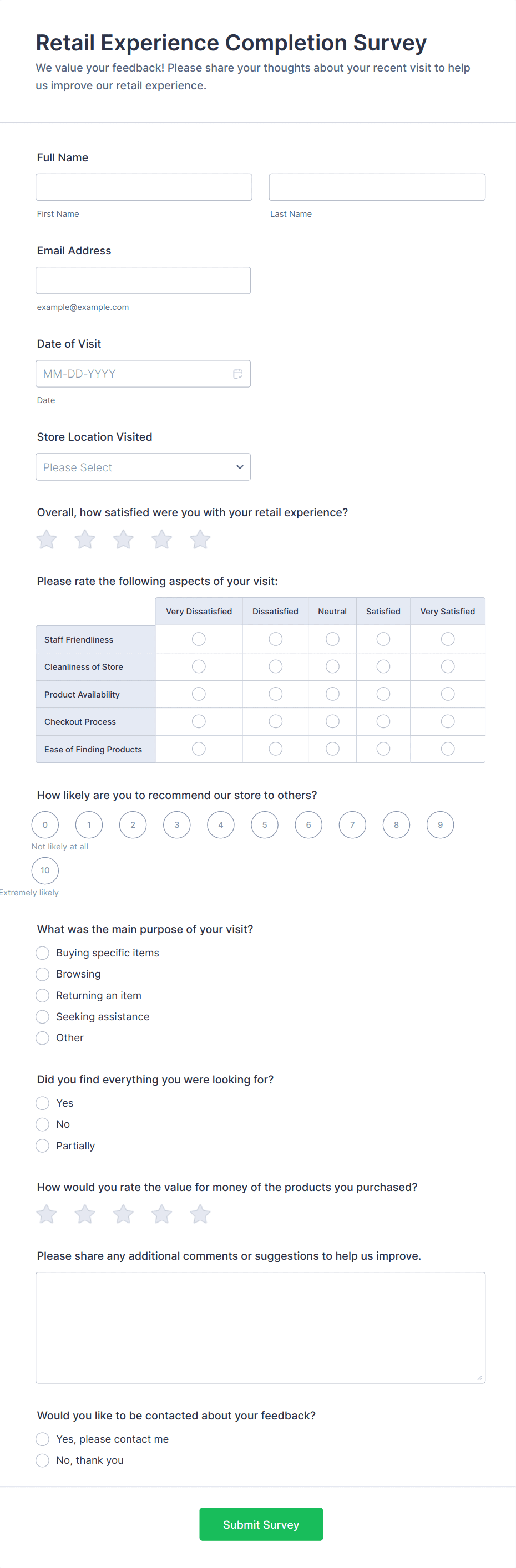Mark Partially for finding everything
516x1568 pixels.
(x=43, y=1146)
